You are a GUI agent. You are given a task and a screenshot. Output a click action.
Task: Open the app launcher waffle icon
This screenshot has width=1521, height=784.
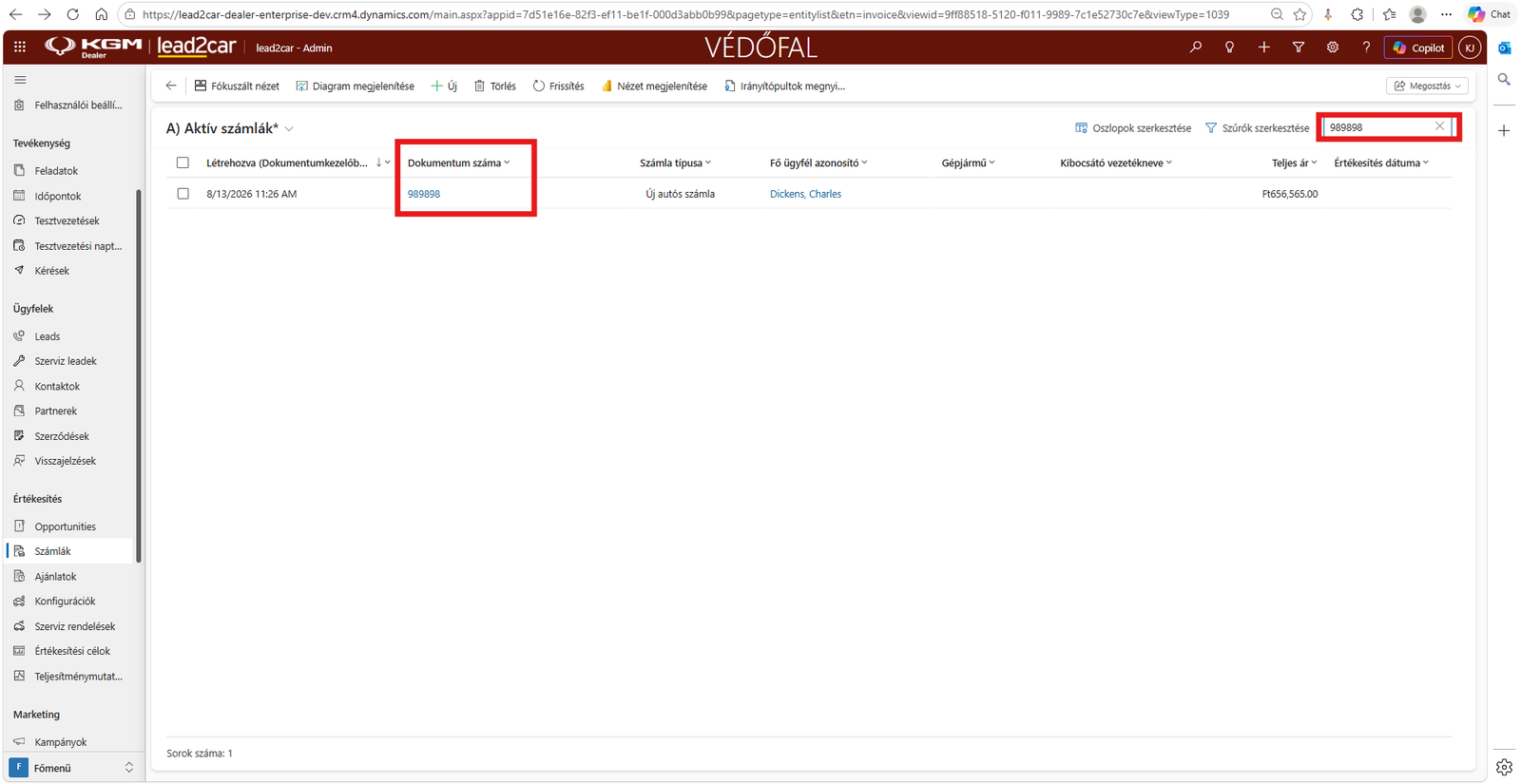[20, 47]
